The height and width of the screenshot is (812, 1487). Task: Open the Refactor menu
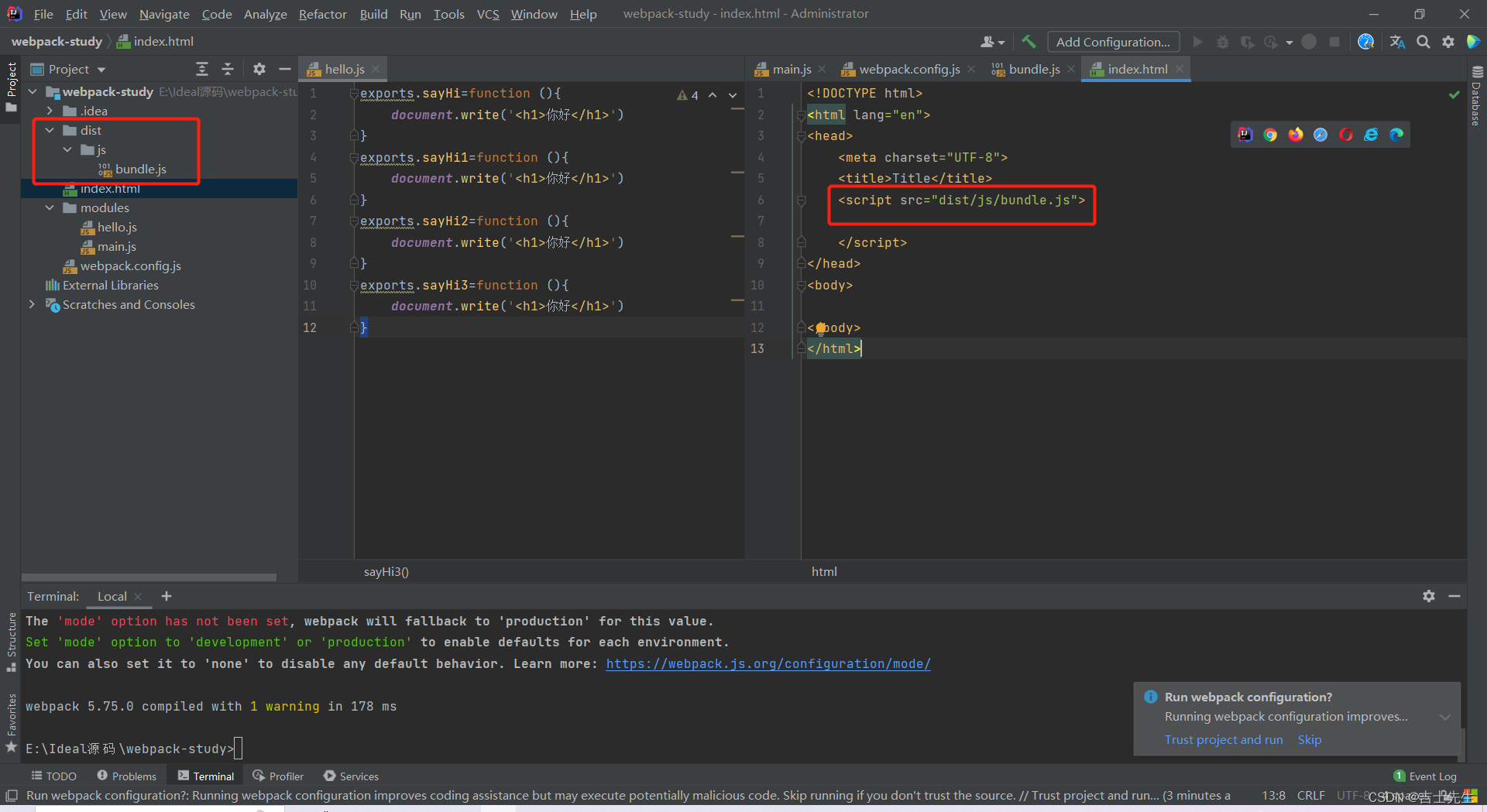[x=322, y=14]
